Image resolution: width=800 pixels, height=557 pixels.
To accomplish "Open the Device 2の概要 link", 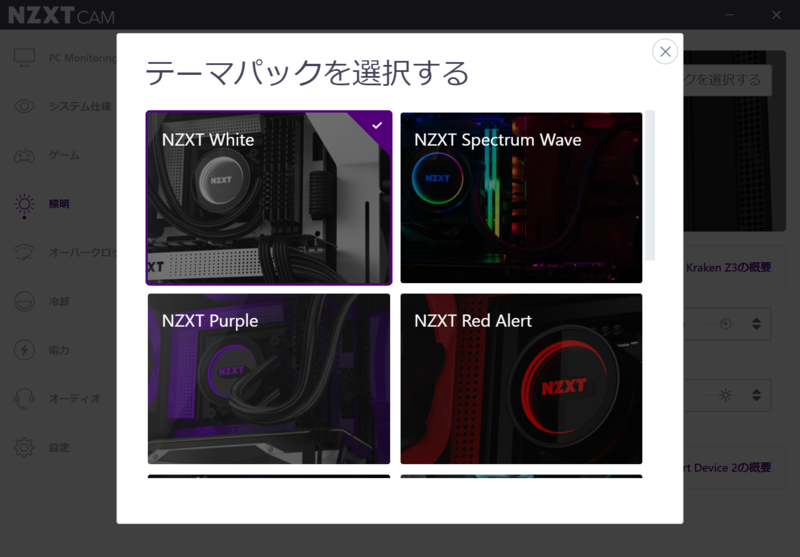I will pyautogui.click(x=727, y=468).
